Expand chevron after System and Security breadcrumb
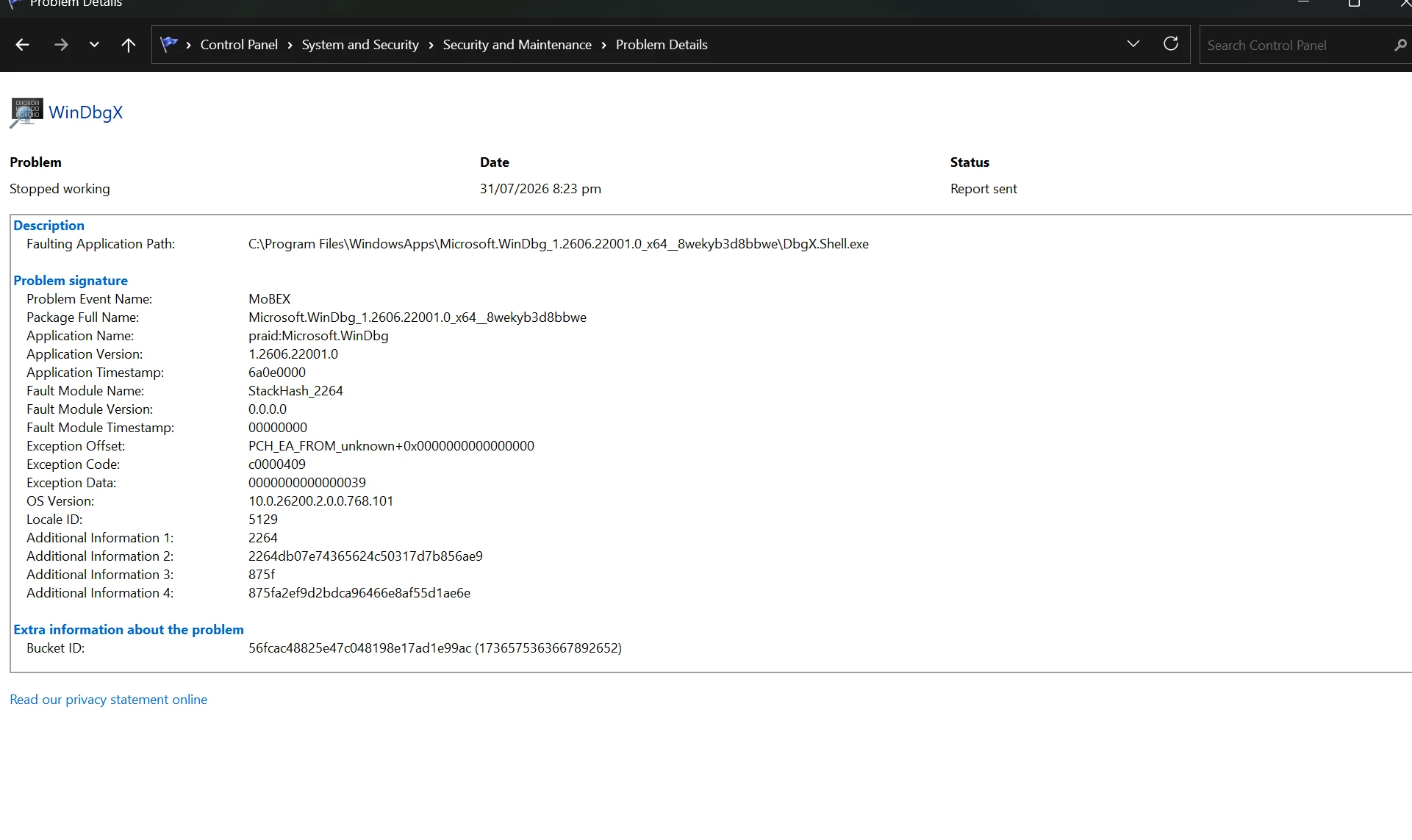This screenshot has height=840, width=1412. click(431, 46)
